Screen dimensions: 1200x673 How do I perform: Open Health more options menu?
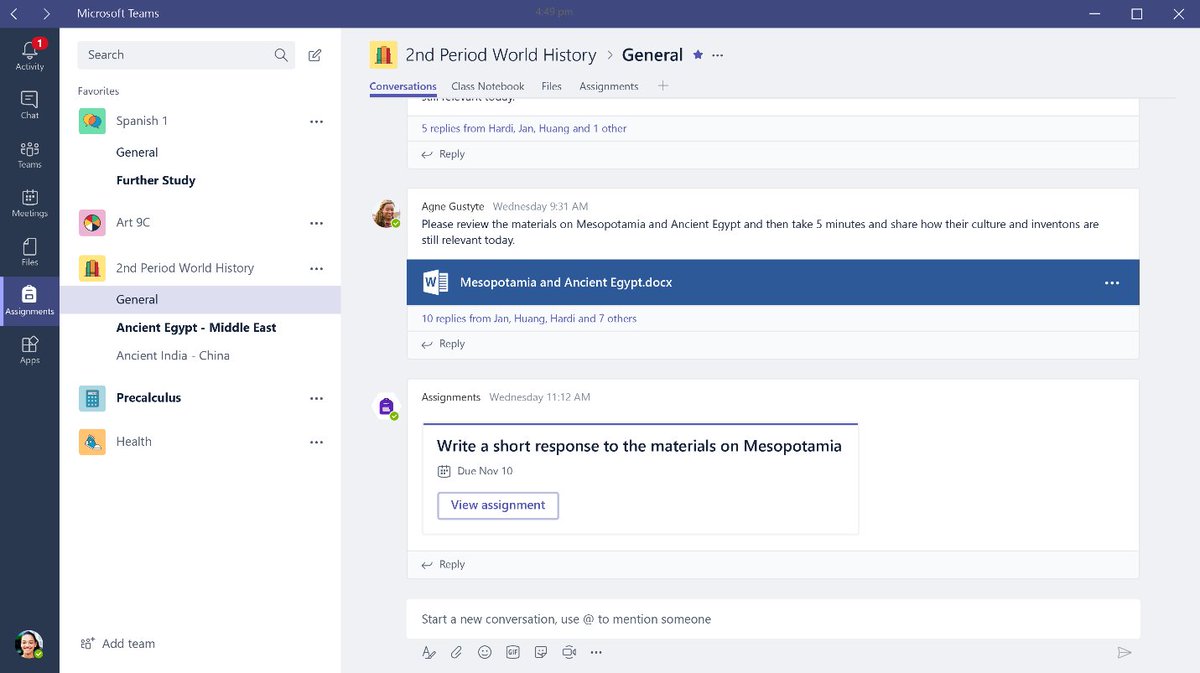pos(317,442)
